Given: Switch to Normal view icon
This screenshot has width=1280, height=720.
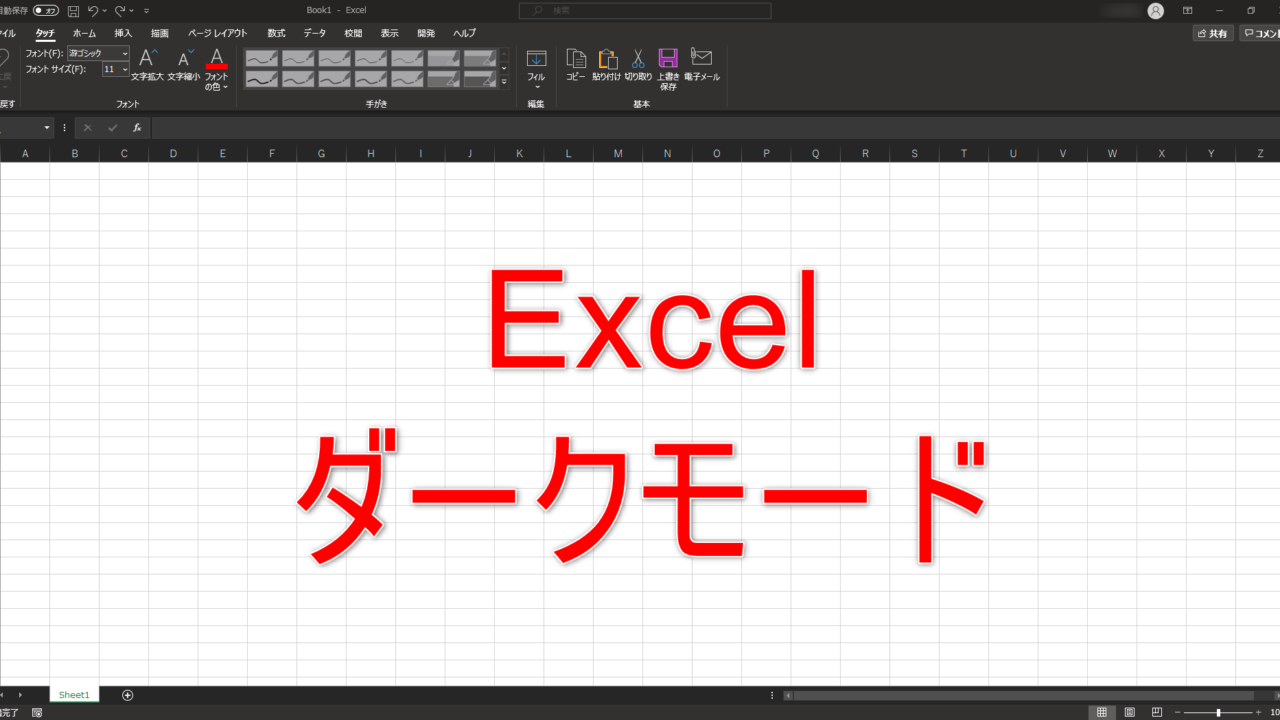Looking at the screenshot, I should pyautogui.click(x=1102, y=712).
